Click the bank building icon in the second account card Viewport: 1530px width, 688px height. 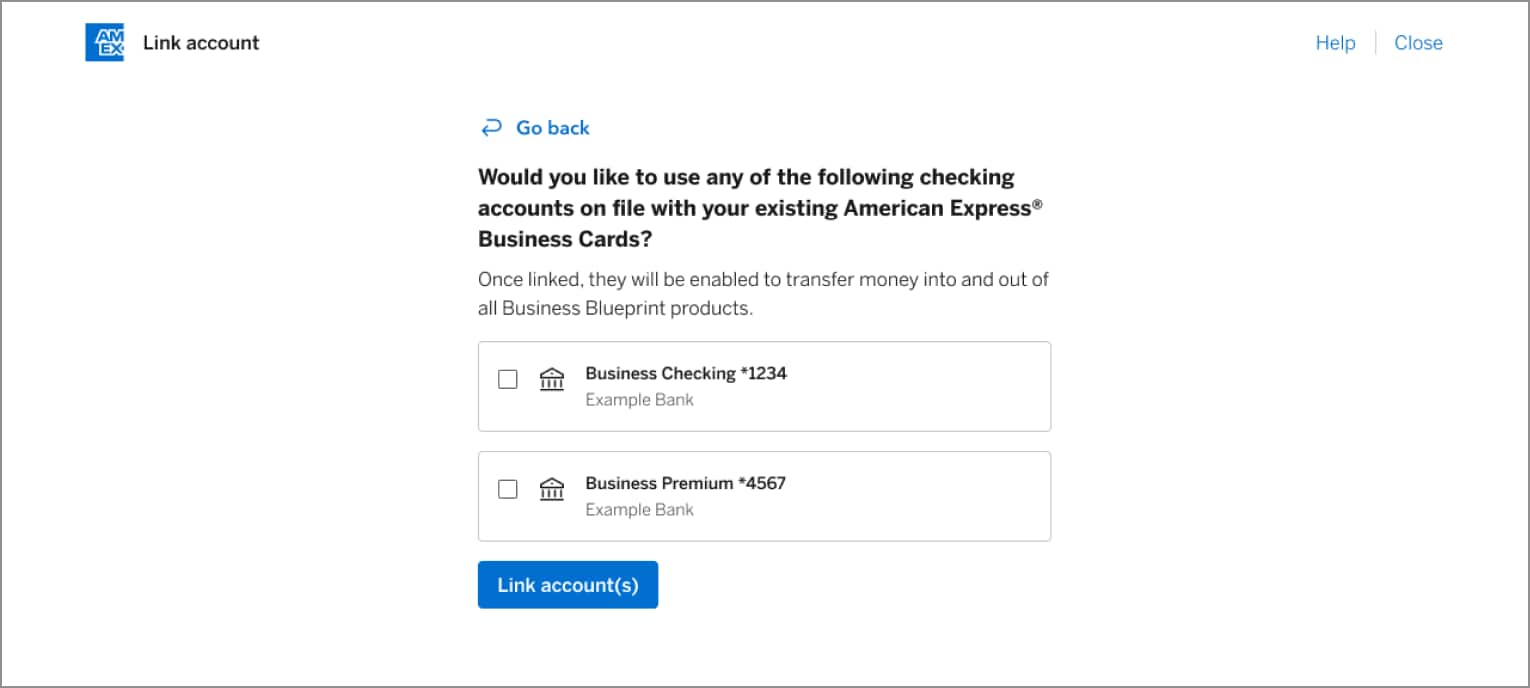[551, 489]
